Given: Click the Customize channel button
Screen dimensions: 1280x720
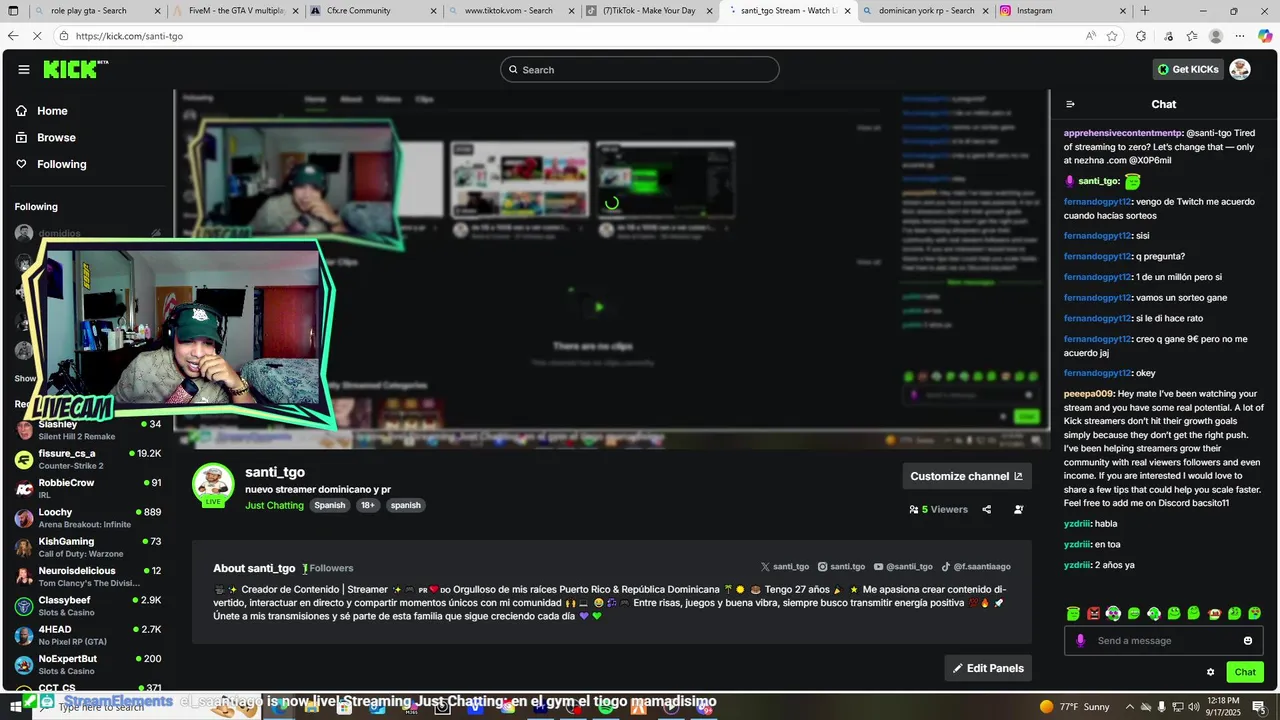Looking at the screenshot, I should tap(966, 476).
